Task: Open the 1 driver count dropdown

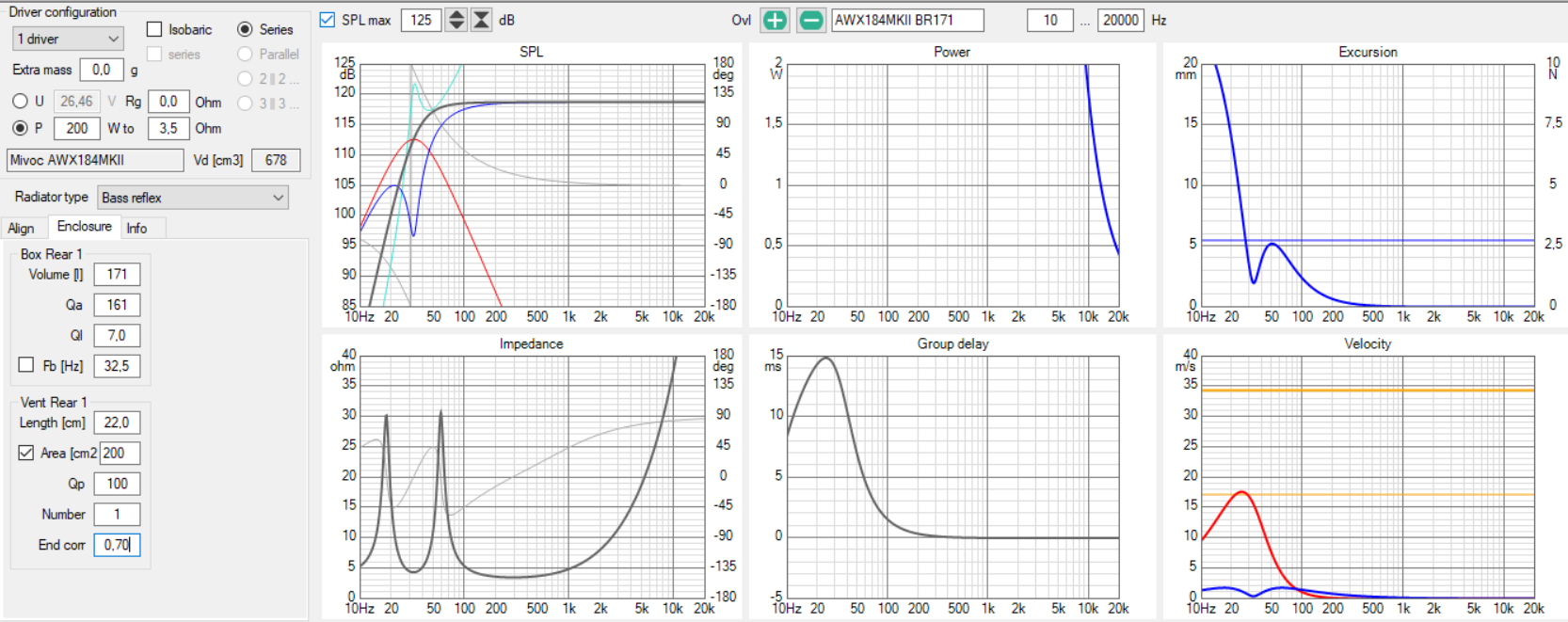Action: tap(68, 39)
